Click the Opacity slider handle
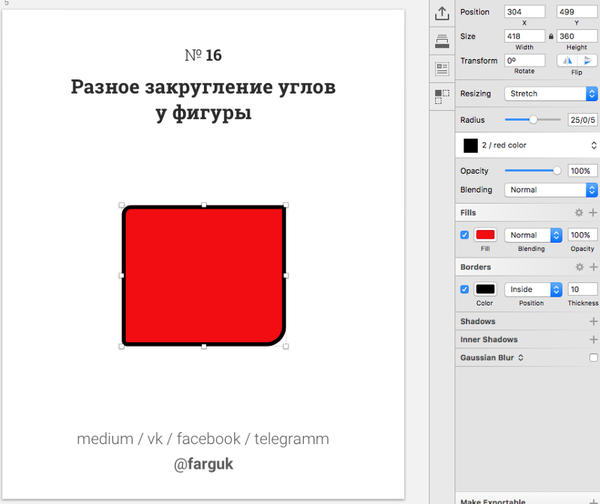The height and width of the screenshot is (504, 600). tap(557, 171)
